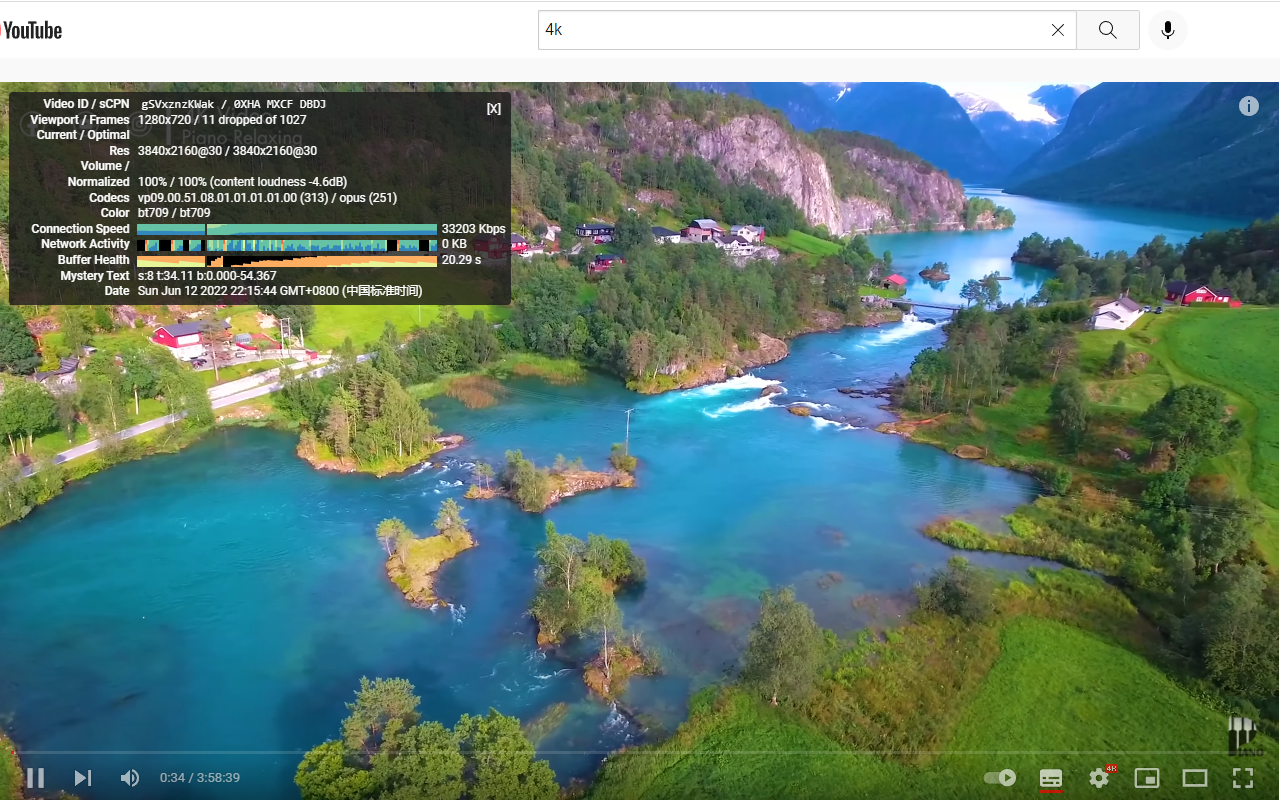Toggle the autoplay switch
1280x800 pixels.
tap(1000, 777)
